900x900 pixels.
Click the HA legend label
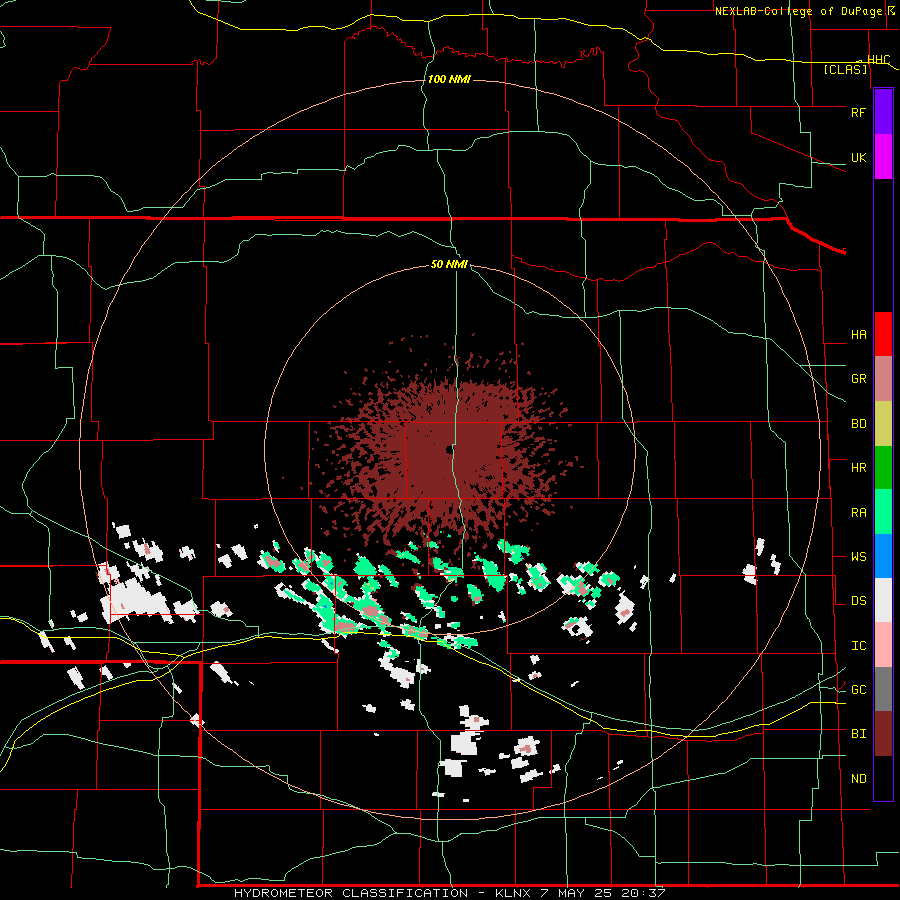(858, 334)
